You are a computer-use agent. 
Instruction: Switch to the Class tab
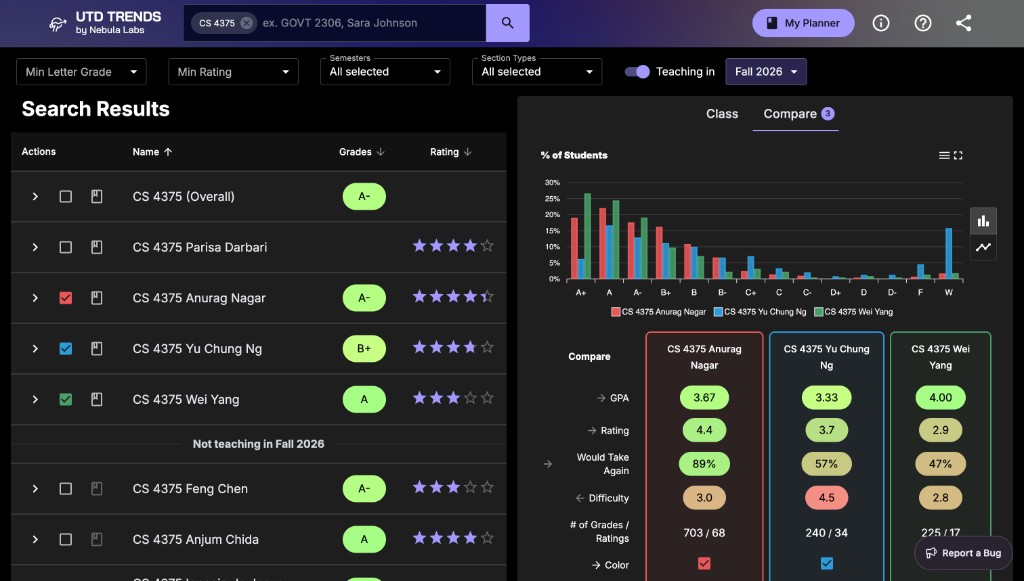coord(722,114)
